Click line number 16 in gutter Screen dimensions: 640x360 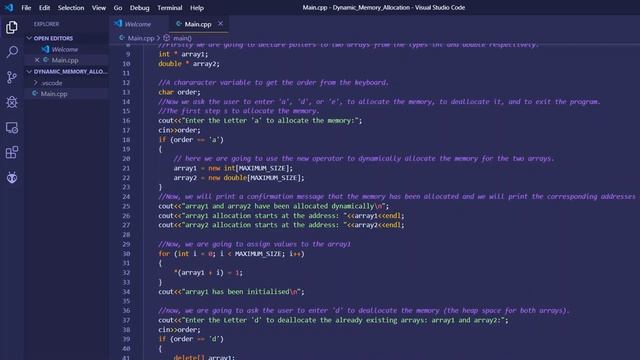click(x=126, y=121)
